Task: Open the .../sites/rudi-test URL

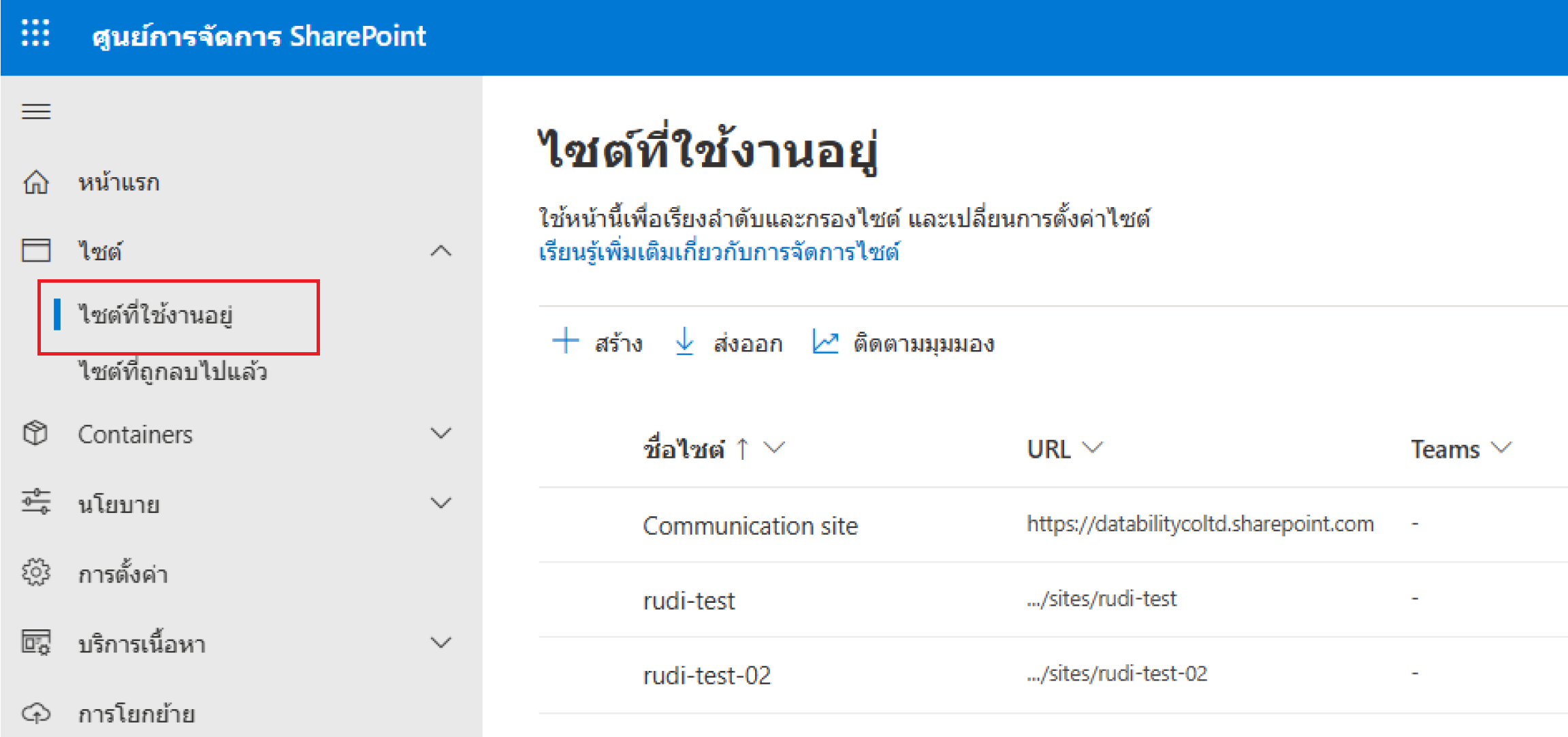Action: (x=1102, y=599)
